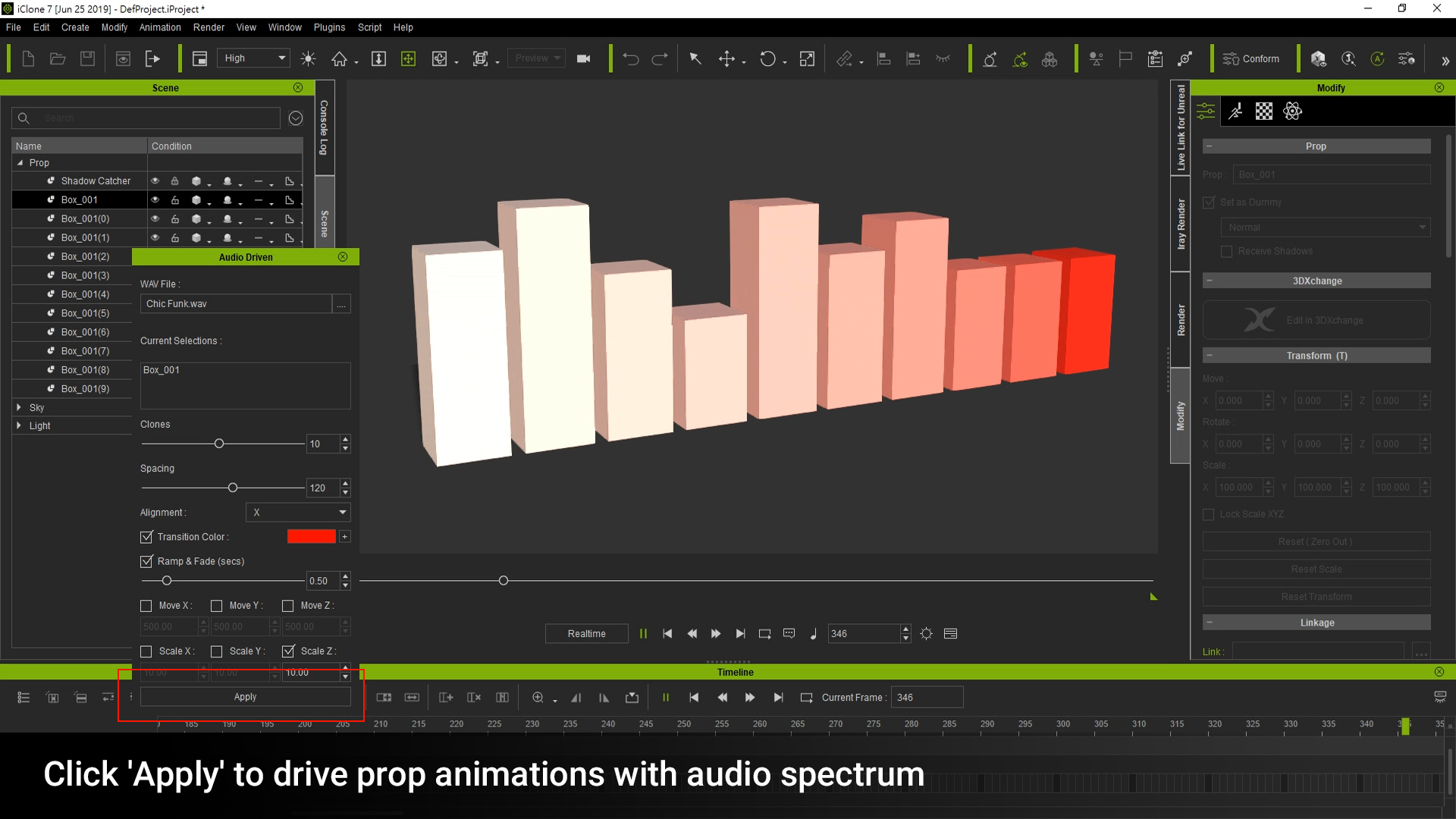Click the Apply button
This screenshot has height=819, width=1456.
[x=245, y=697]
